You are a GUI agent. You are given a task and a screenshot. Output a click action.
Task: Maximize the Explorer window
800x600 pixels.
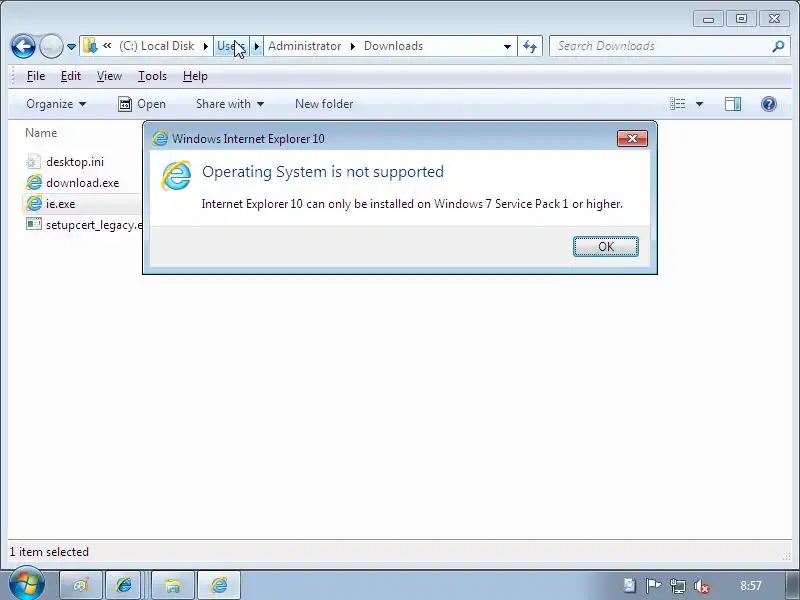click(x=741, y=19)
